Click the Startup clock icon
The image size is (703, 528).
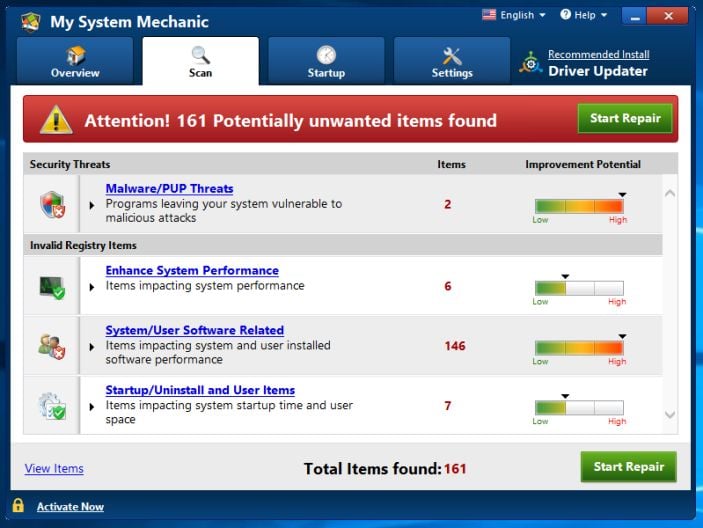tap(326, 55)
